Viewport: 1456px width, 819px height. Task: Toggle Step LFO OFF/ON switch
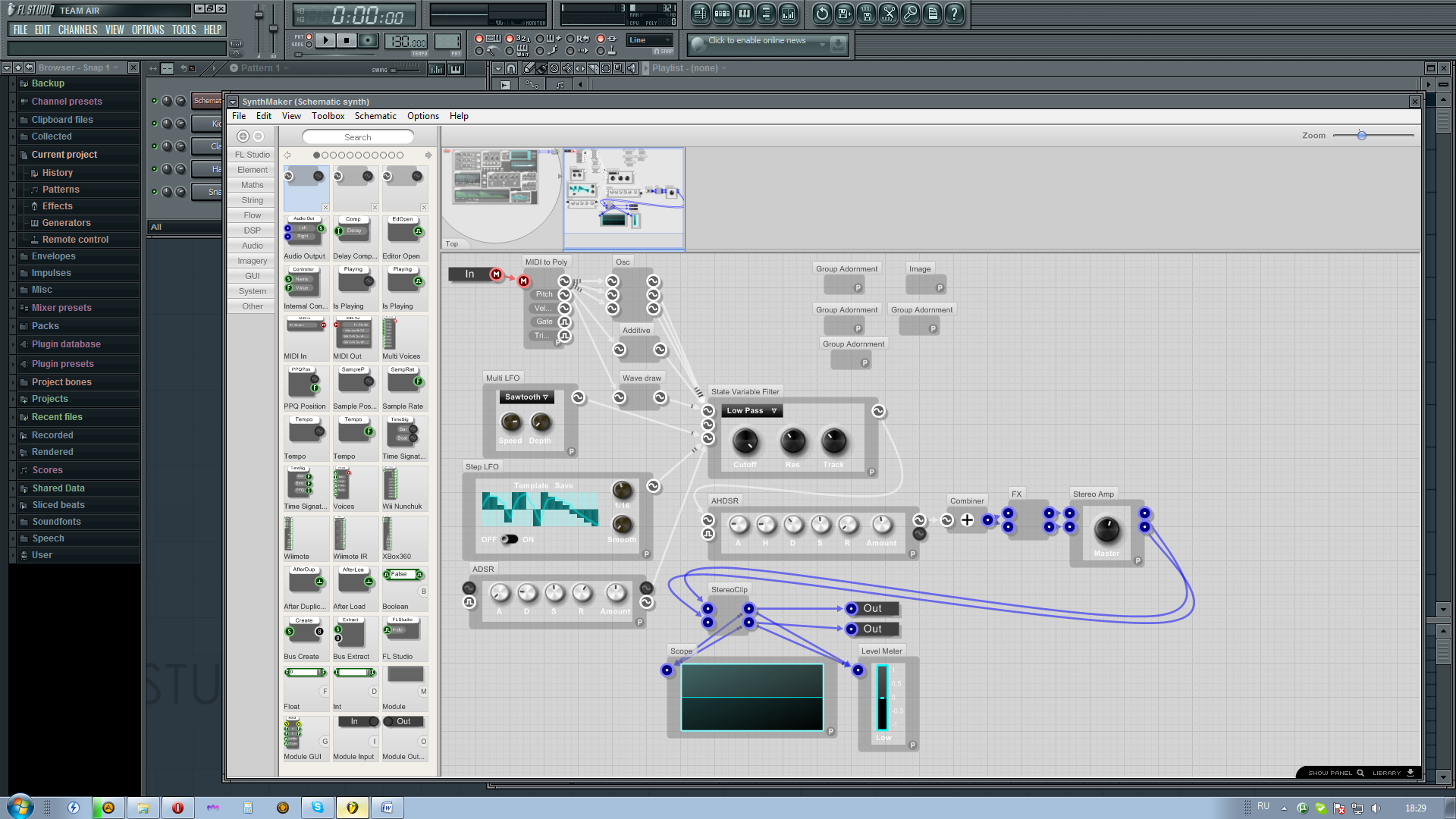(509, 539)
